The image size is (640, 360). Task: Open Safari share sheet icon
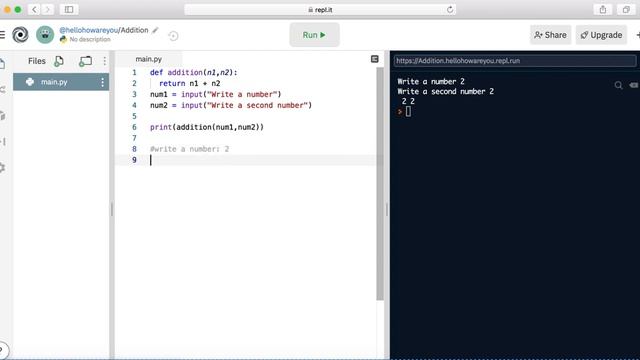[x=603, y=9]
